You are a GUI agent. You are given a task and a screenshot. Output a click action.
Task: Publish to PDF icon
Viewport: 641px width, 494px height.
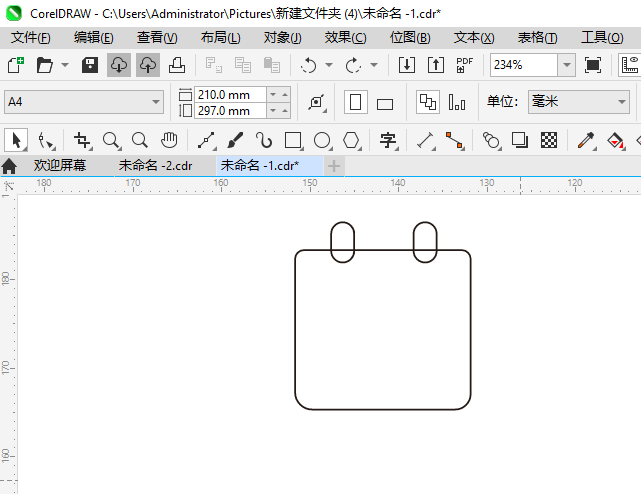coord(464,65)
